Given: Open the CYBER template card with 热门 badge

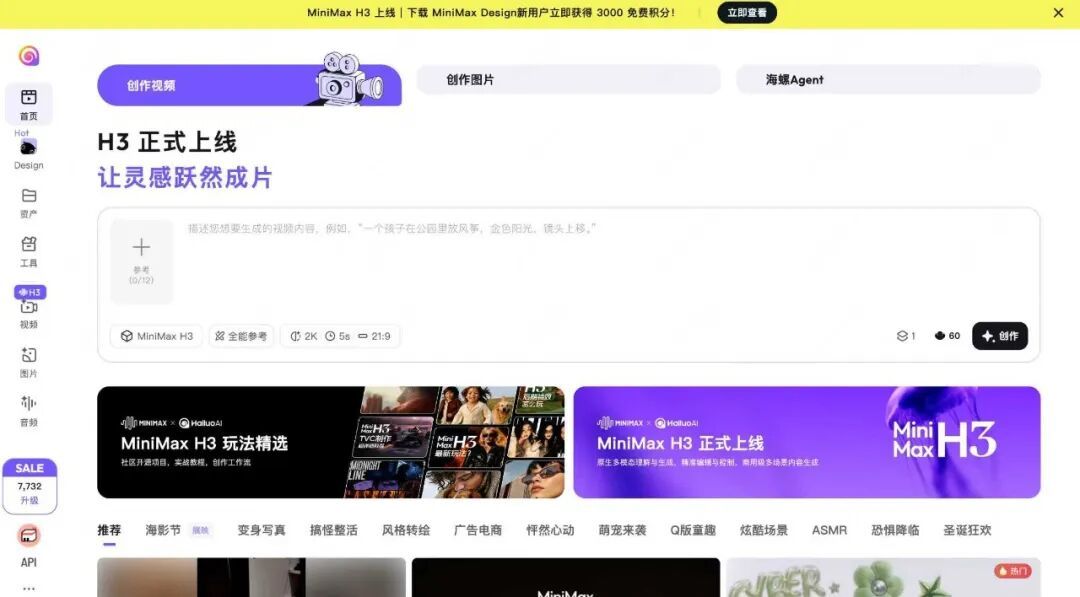Looking at the screenshot, I should pos(883,577).
